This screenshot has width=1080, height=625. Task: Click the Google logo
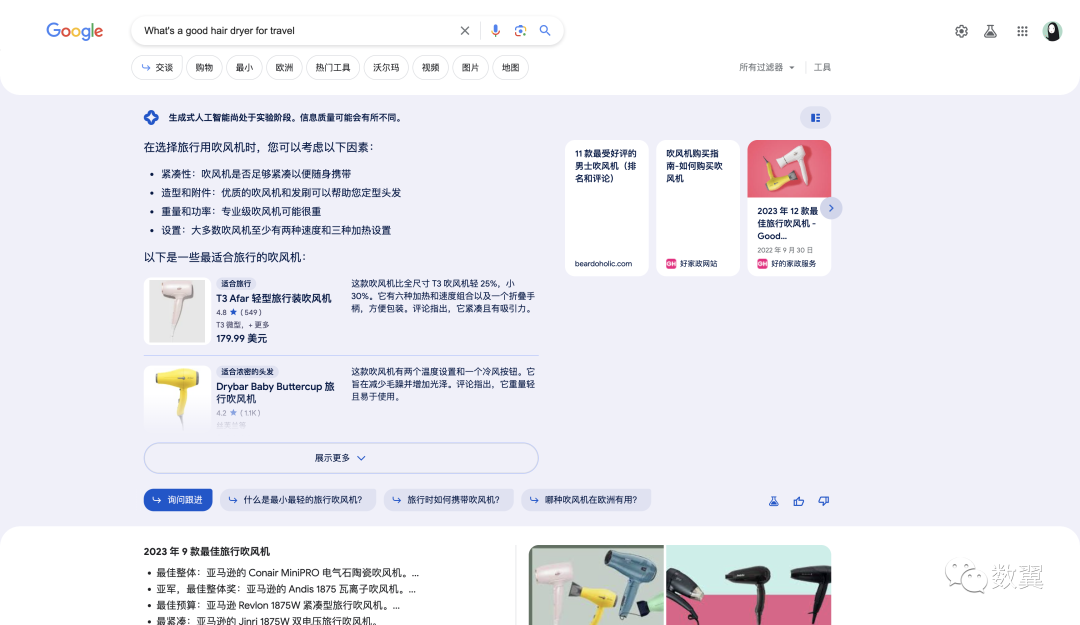click(74, 31)
